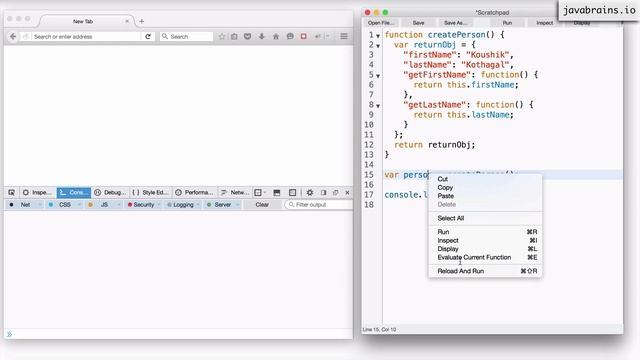Choose Run from the context menu

(x=485, y=232)
